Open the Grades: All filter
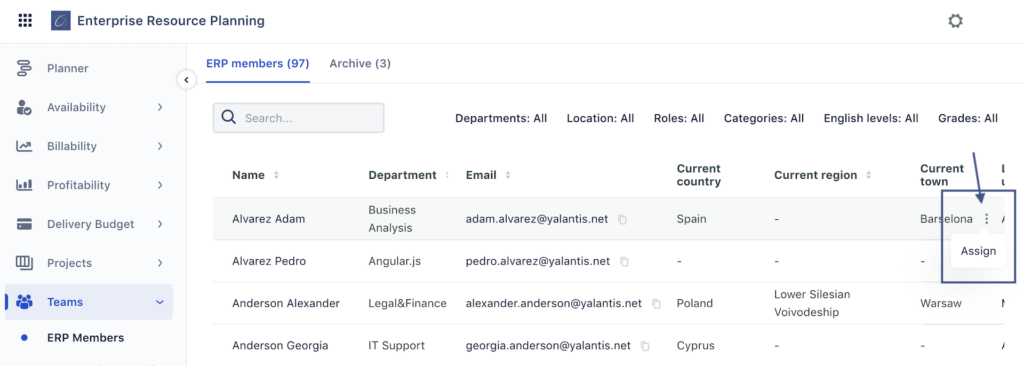This screenshot has width=1024, height=366. 968,118
